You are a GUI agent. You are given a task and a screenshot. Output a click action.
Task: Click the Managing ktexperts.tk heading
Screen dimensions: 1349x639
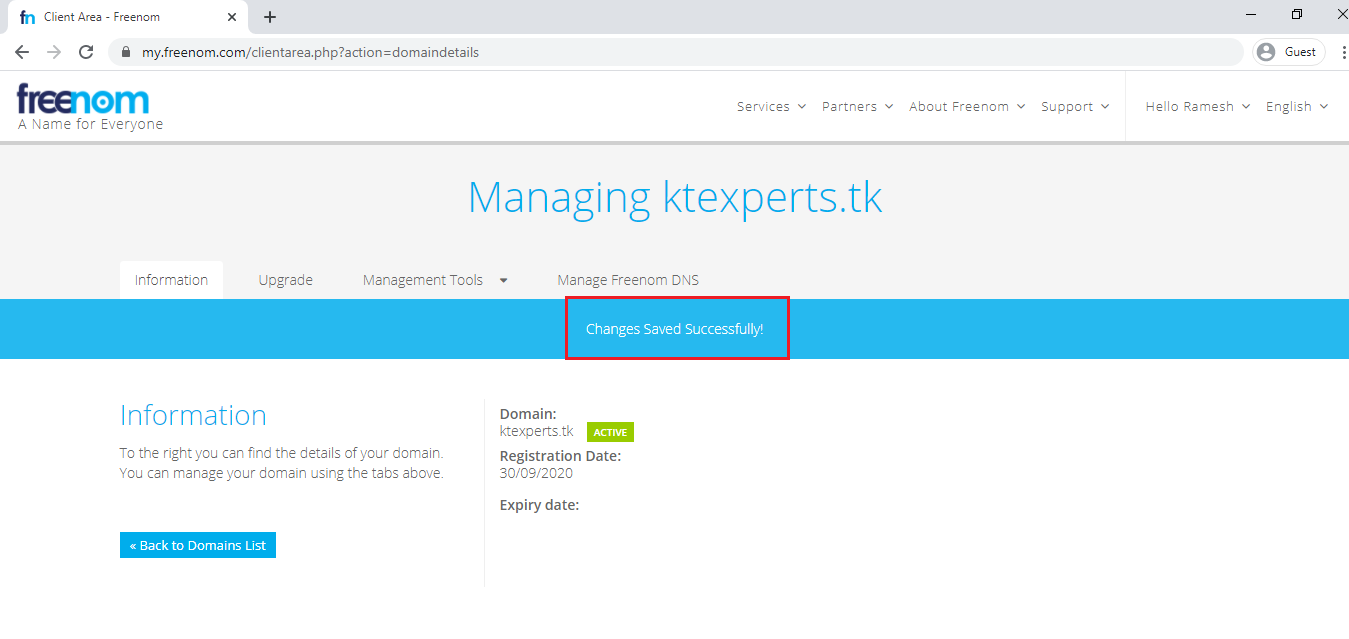[x=675, y=198]
